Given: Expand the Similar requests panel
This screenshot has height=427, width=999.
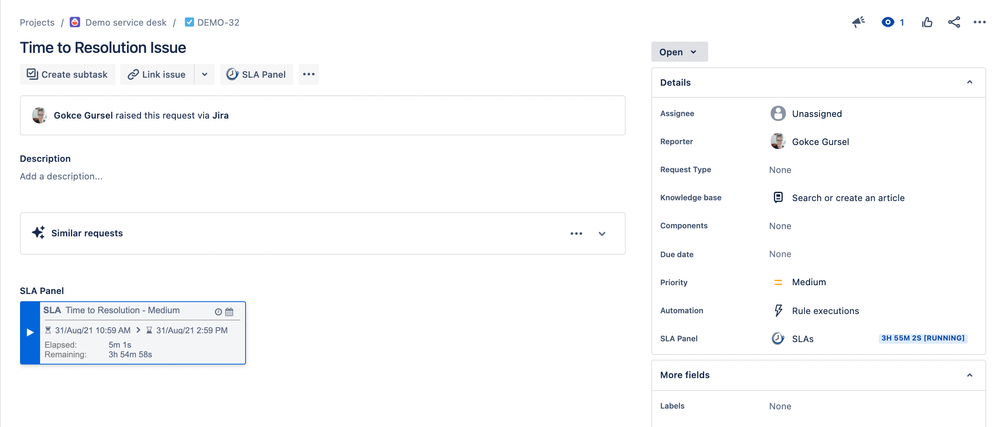Looking at the screenshot, I should pos(601,233).
